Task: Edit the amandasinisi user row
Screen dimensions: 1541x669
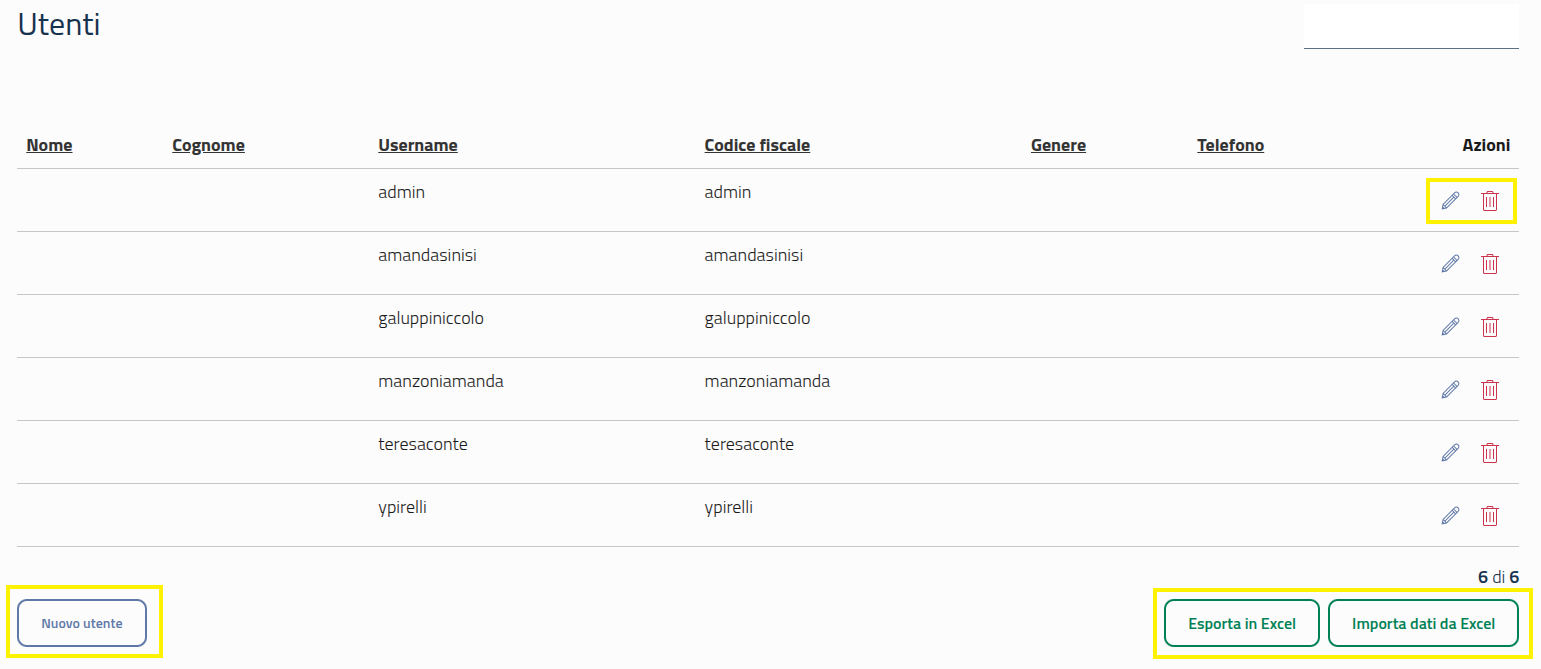Action: pos(1450,264)
